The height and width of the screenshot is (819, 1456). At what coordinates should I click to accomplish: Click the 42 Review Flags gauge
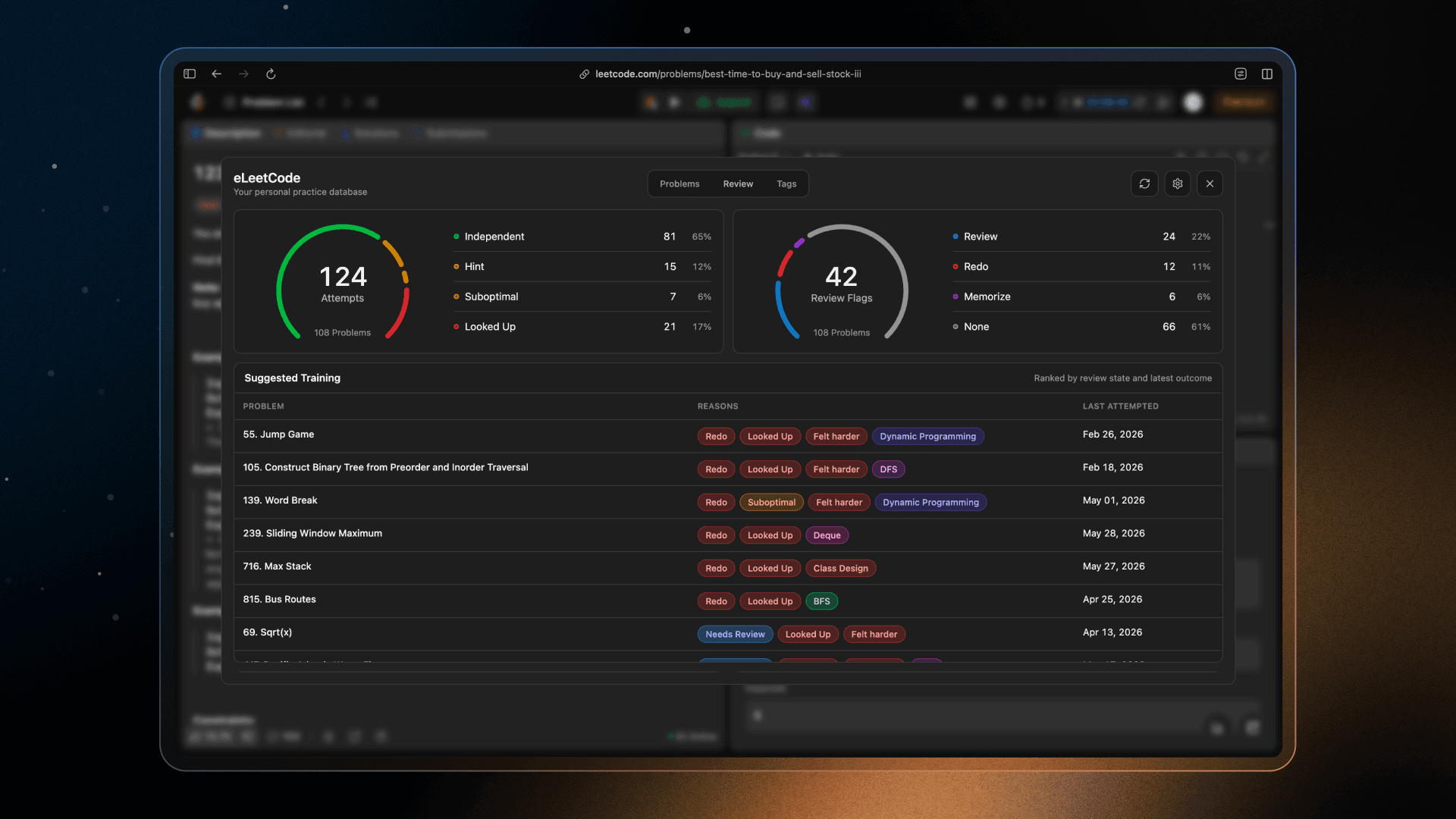click(x=842, y=282)
